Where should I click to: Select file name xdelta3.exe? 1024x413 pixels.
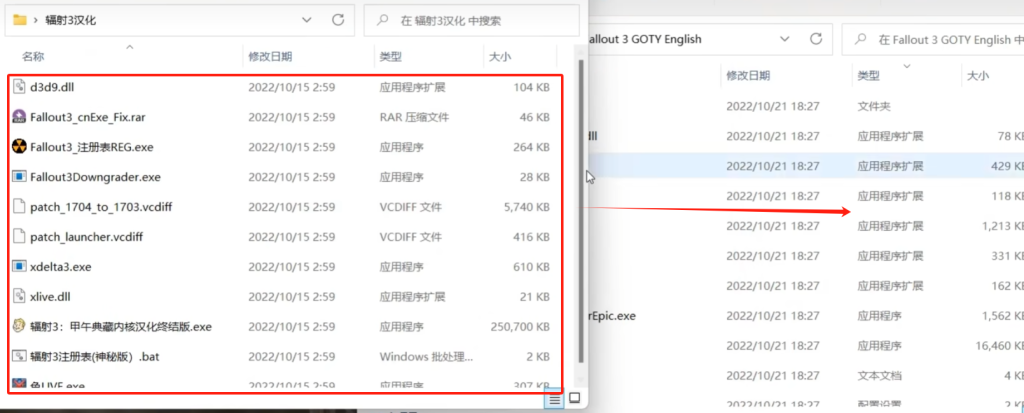coord(61,267)
